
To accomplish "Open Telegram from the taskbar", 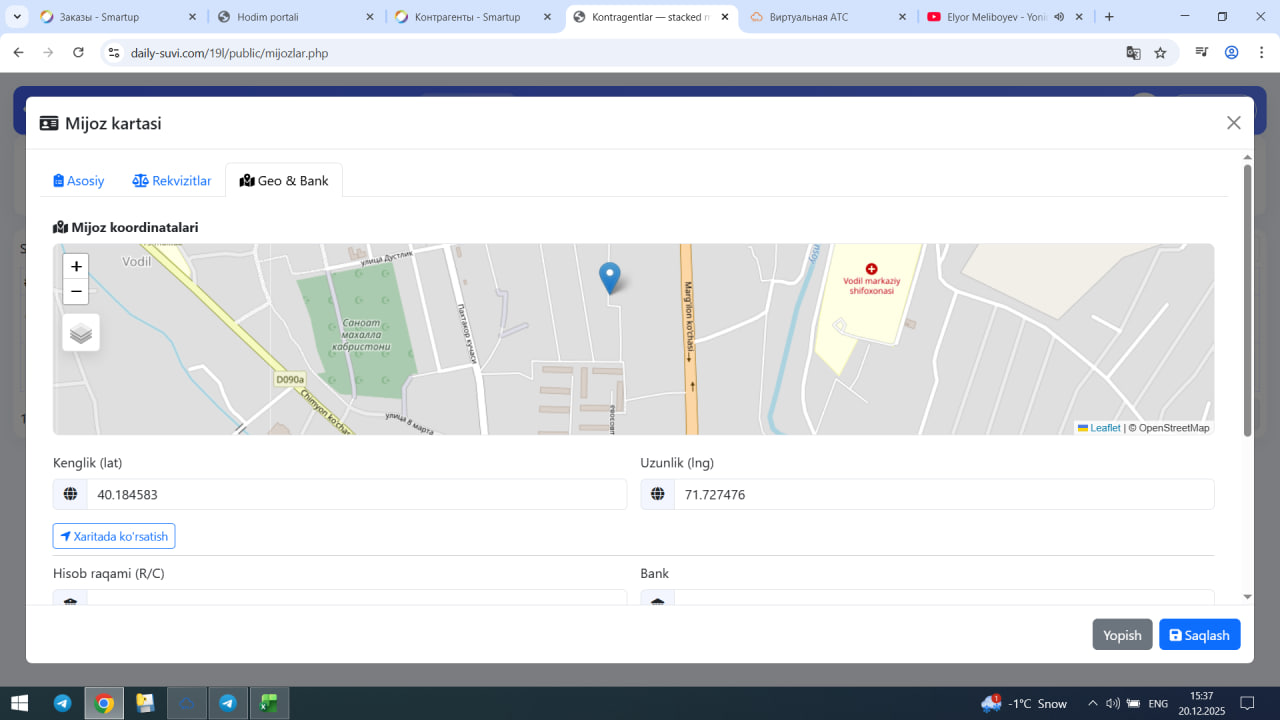I will point(62,703).
